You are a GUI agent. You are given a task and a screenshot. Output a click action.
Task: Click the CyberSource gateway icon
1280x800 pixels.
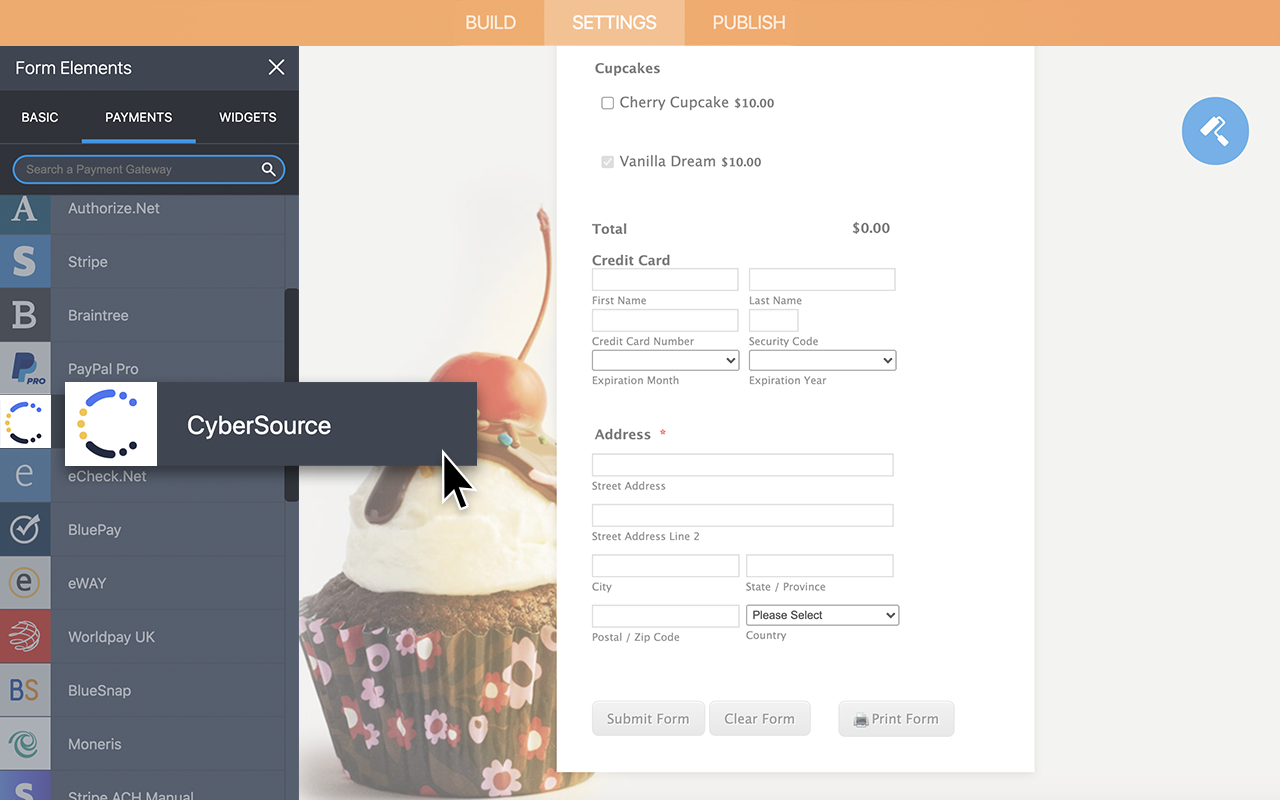coord(25,421)
